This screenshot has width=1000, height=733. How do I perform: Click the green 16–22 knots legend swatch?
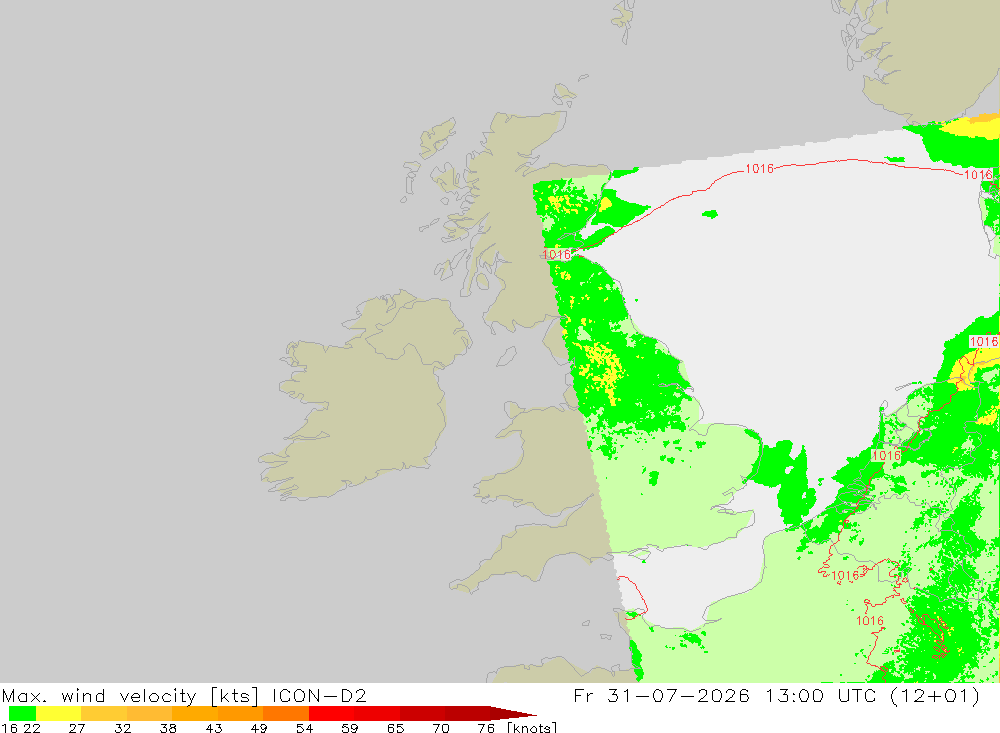pos(22,713)
